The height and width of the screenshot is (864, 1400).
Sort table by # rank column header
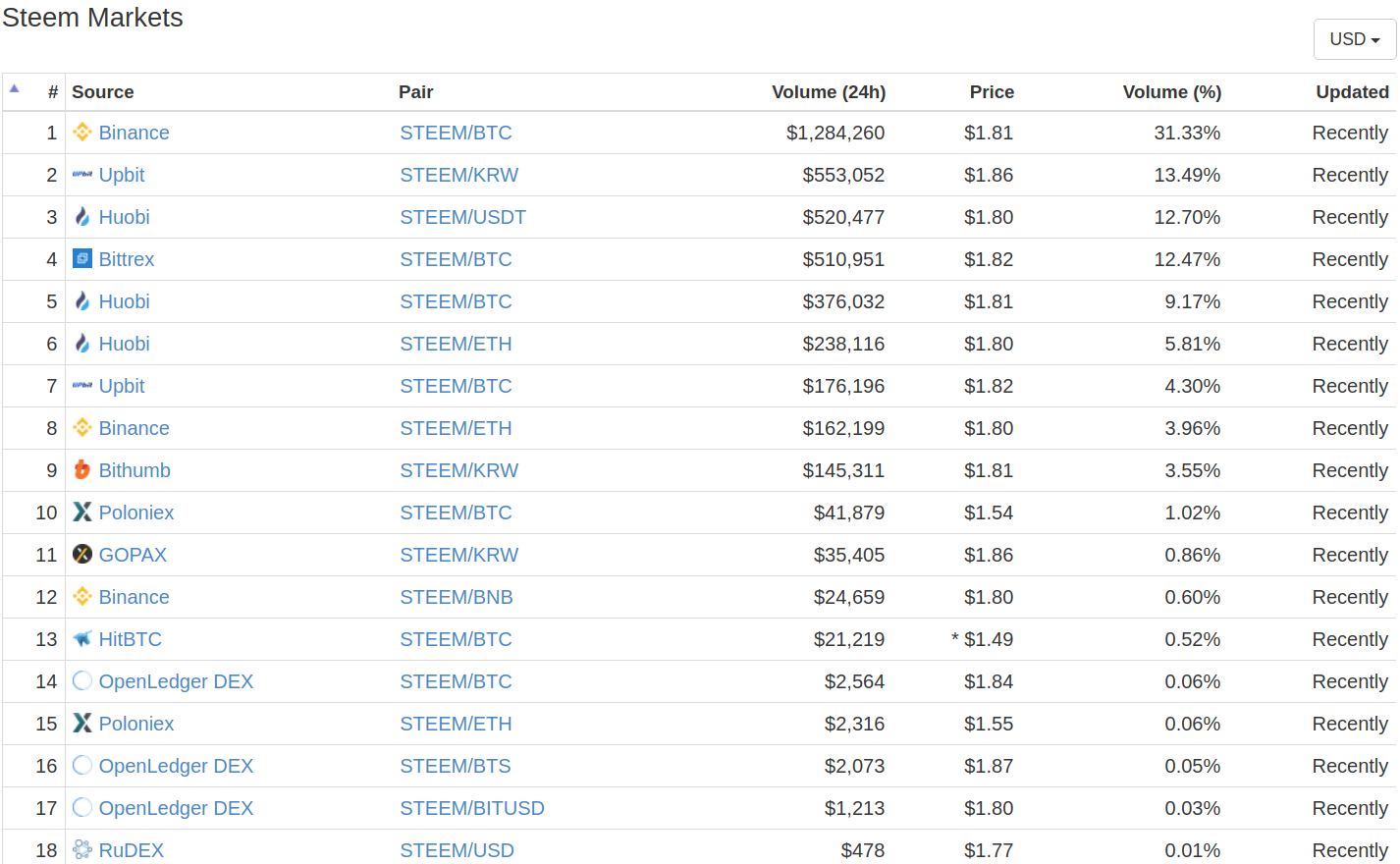click(53, 92)
